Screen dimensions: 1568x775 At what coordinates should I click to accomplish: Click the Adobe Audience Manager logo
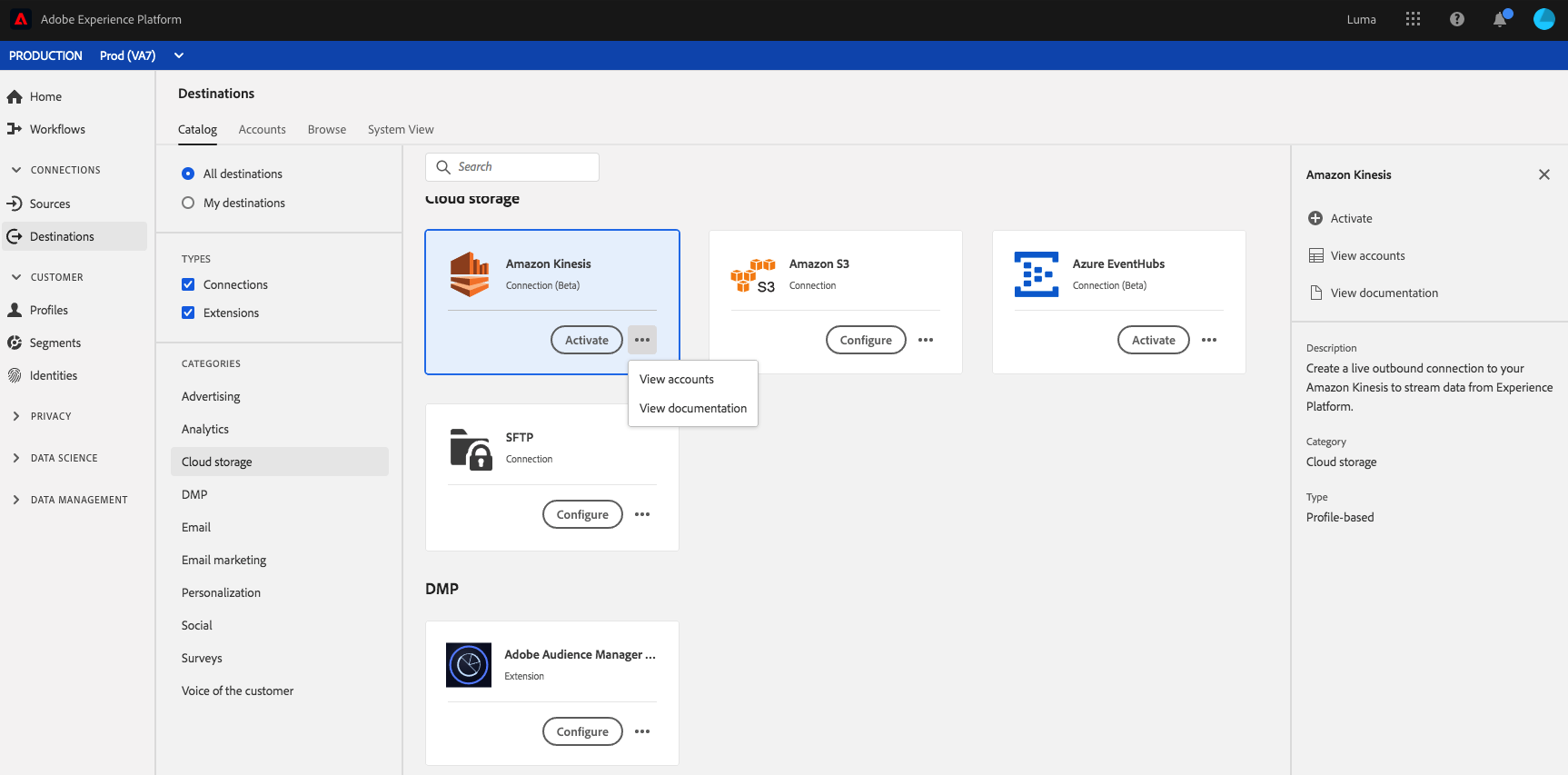[469, 665]
